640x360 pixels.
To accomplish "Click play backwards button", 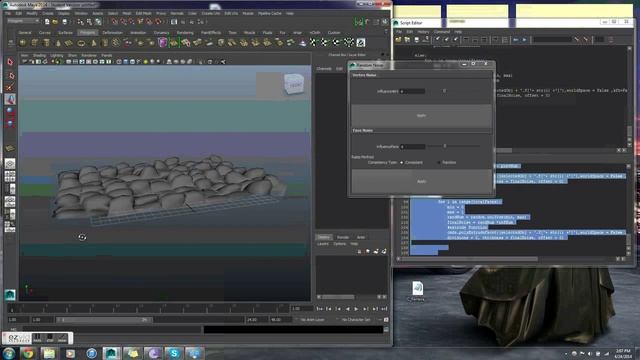I will tap(347, 309).
